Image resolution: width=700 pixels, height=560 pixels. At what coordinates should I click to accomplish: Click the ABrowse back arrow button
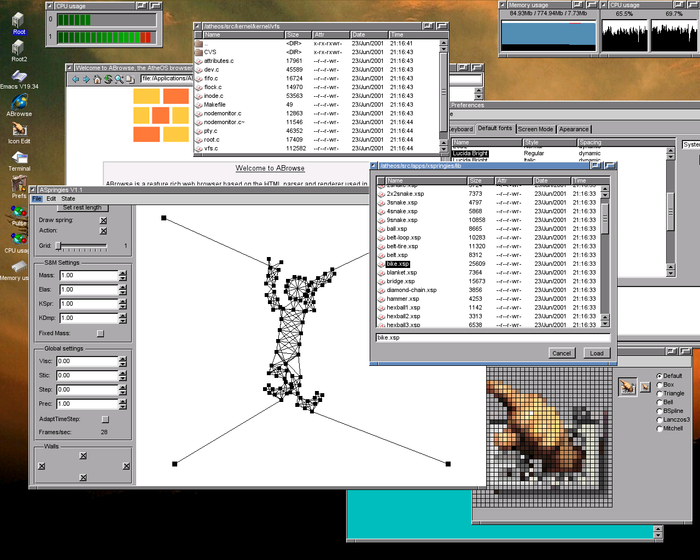click(x=73, y=79)
